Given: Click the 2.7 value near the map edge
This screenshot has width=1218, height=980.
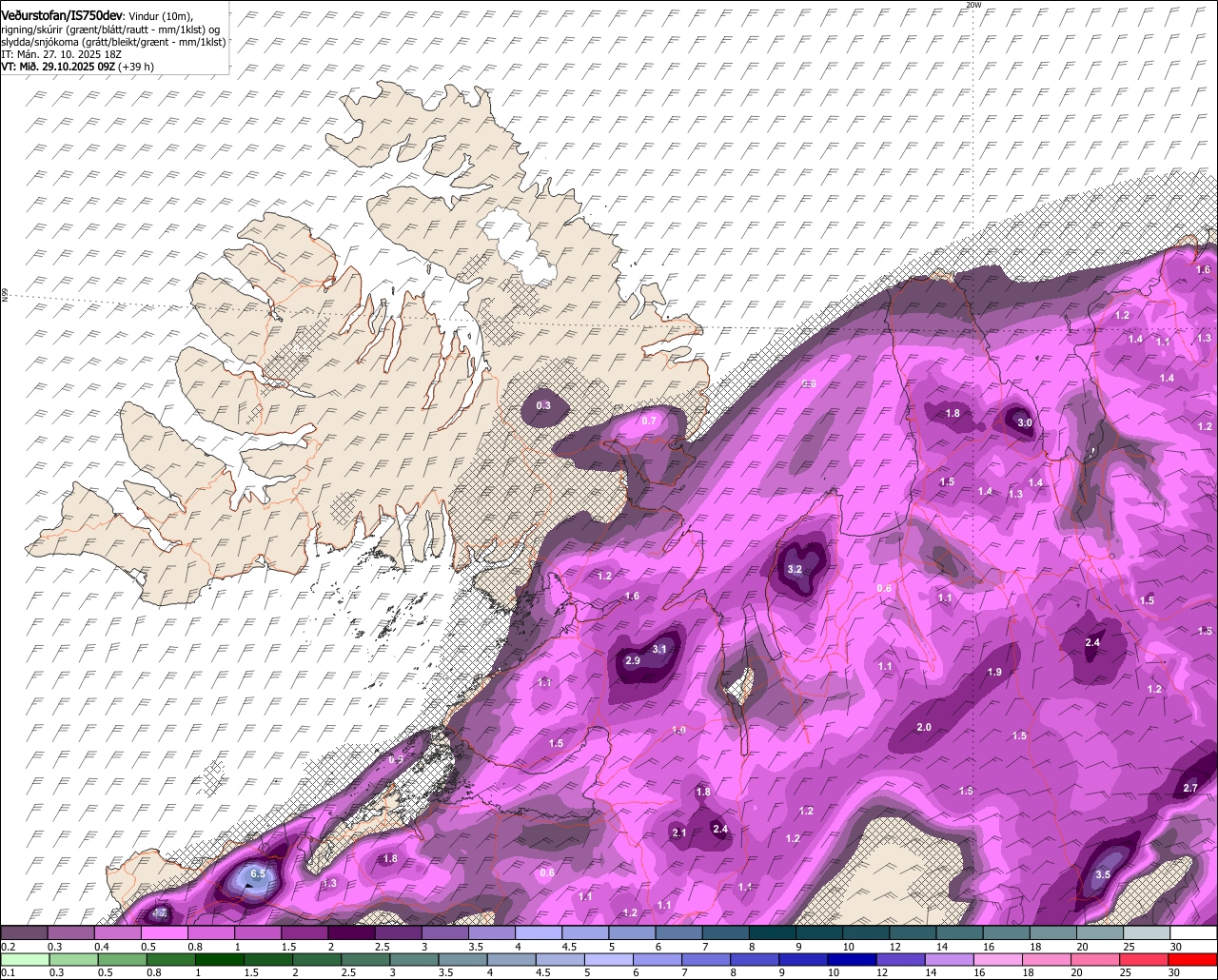Looking at the screenshot, I should point(1190,789).
